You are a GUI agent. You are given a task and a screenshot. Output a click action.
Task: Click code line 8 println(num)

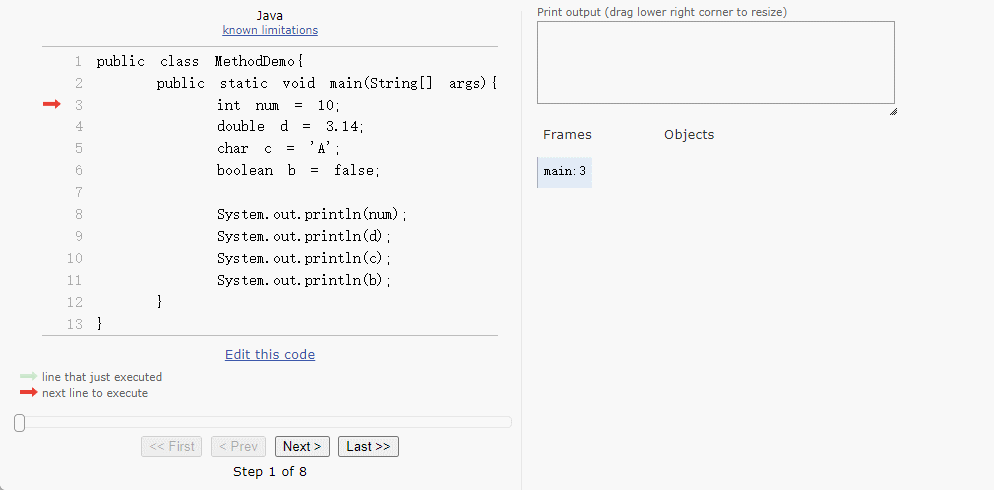click(x=312, y=214)
